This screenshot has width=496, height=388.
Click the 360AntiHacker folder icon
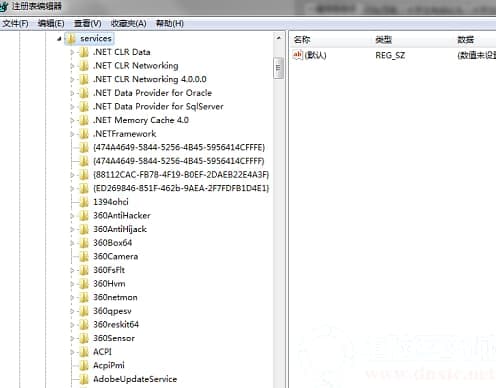(x=84, y=216)
